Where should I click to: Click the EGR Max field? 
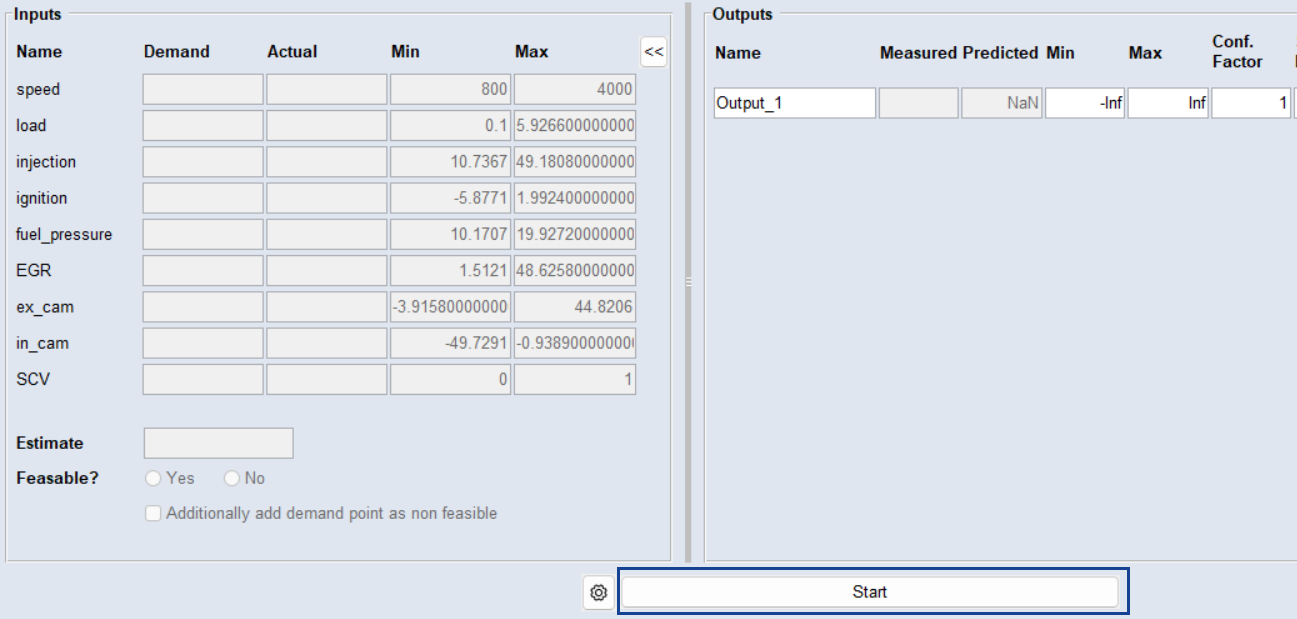(x=574, y=271)
